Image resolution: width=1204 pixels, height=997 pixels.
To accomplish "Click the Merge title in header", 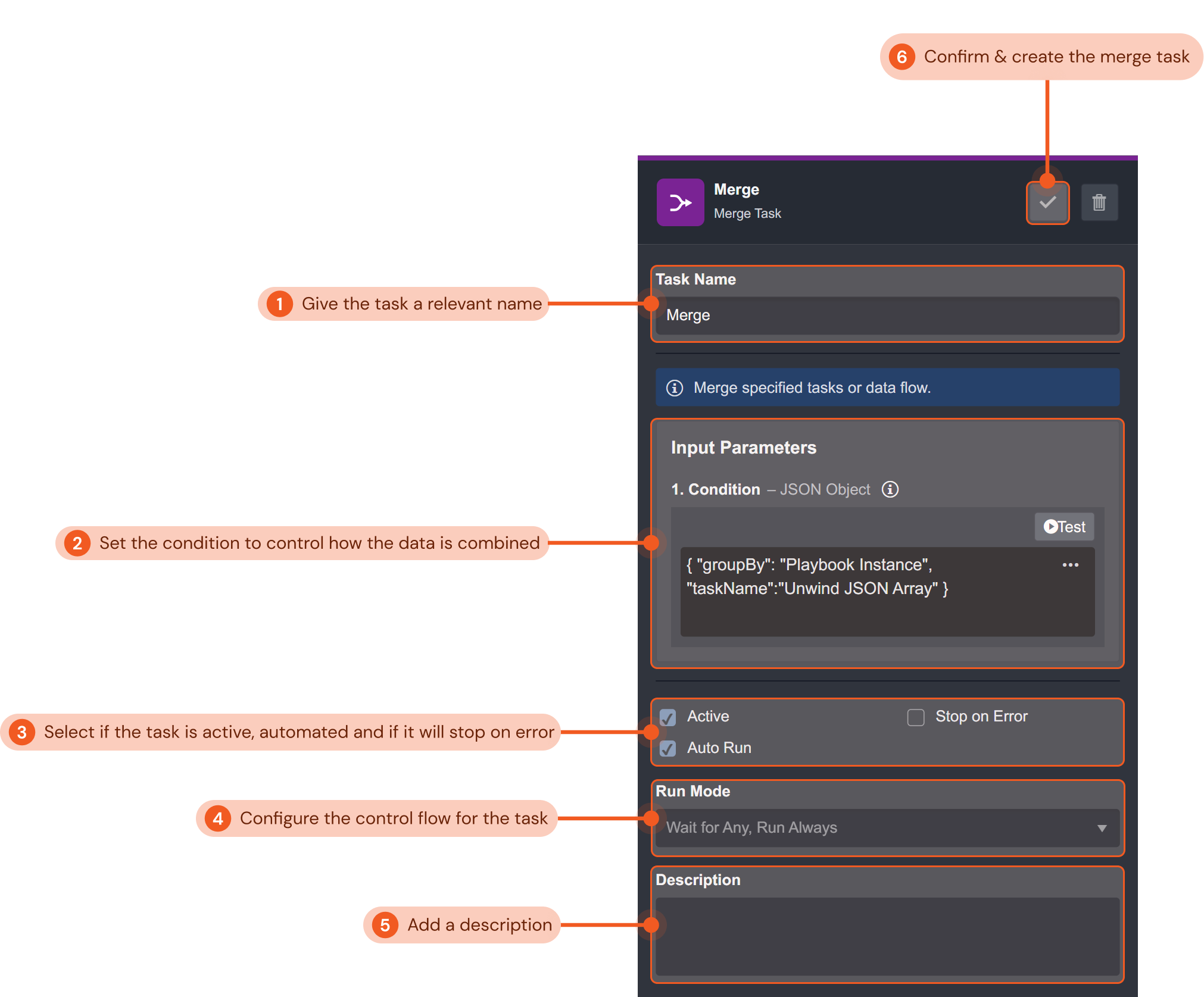I will [x=736, y=189].
